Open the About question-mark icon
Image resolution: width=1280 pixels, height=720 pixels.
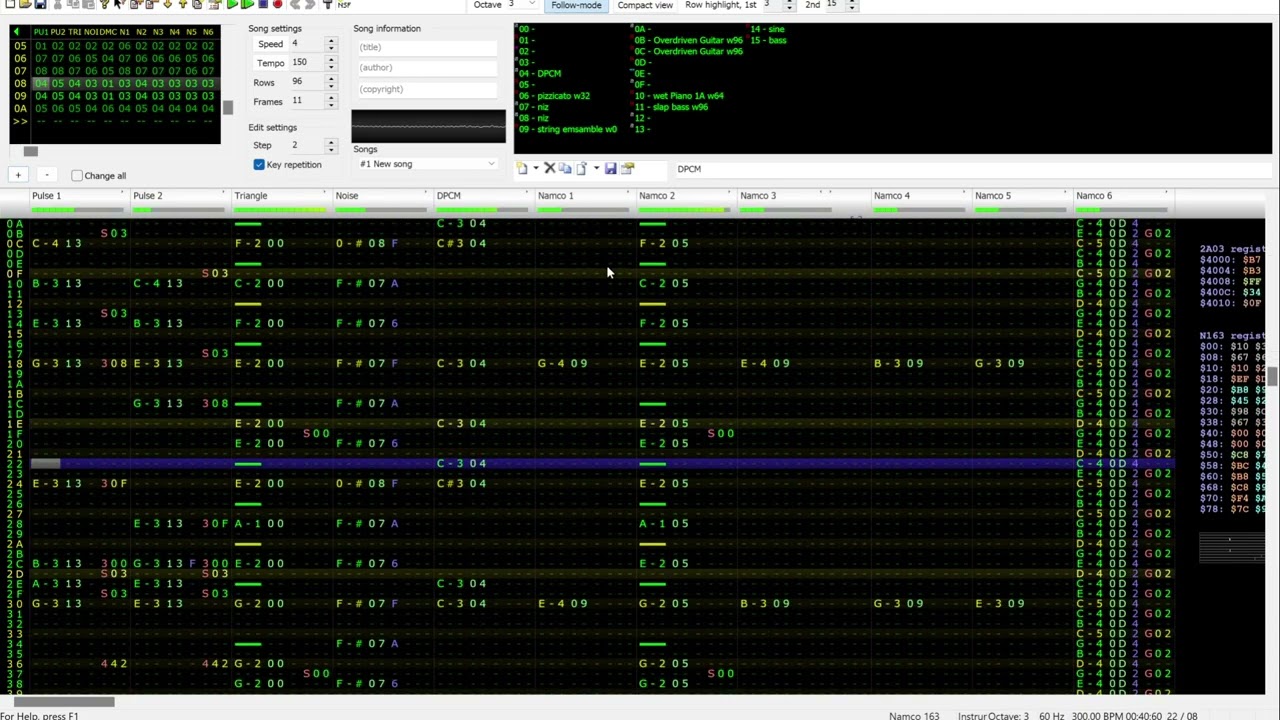(x=105, y=4)
